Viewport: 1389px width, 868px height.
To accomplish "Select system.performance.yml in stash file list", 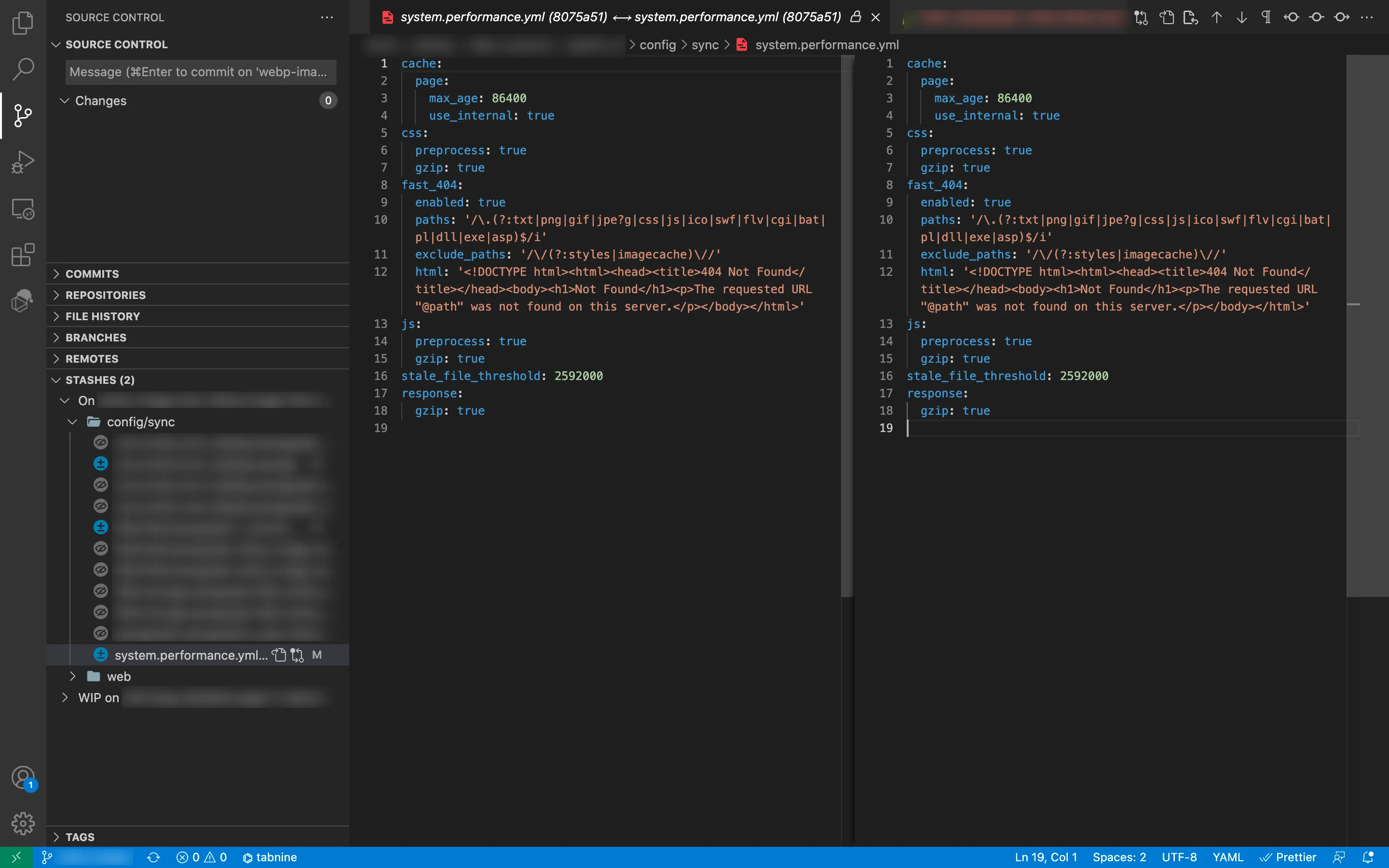I will pos(191,655).
